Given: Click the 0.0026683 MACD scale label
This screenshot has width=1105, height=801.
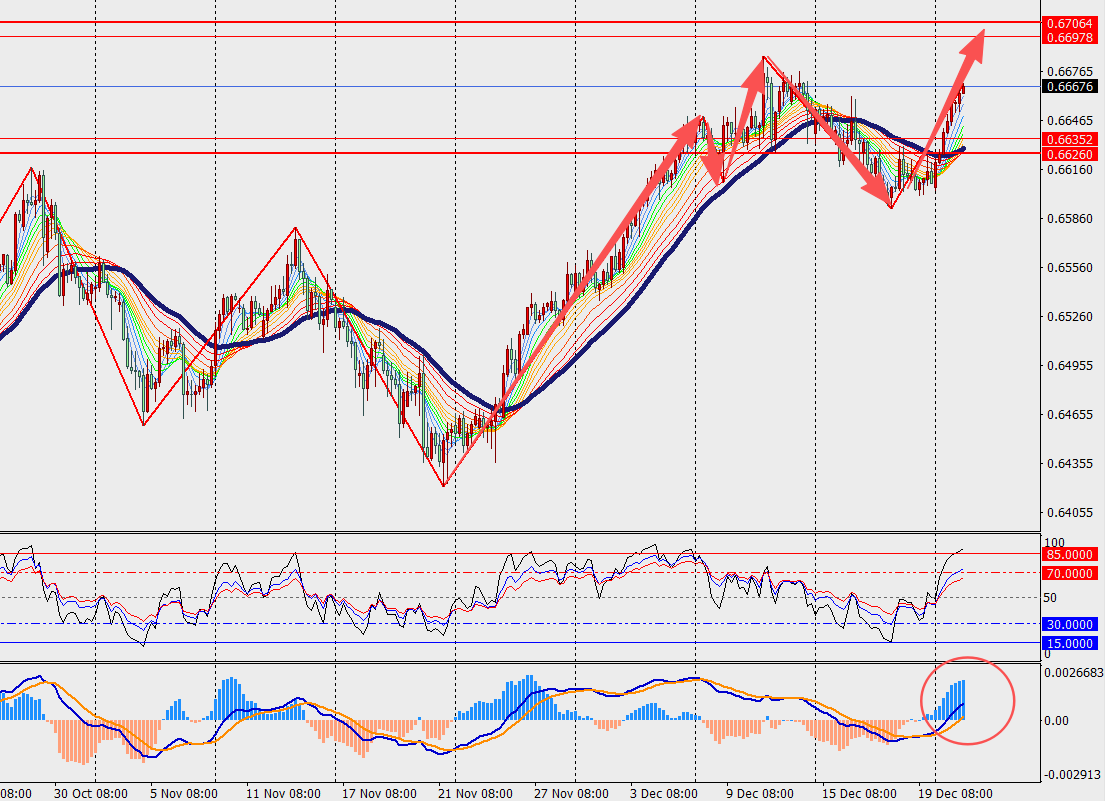Looking at the screenshot, I should (x=1072, y=673).
